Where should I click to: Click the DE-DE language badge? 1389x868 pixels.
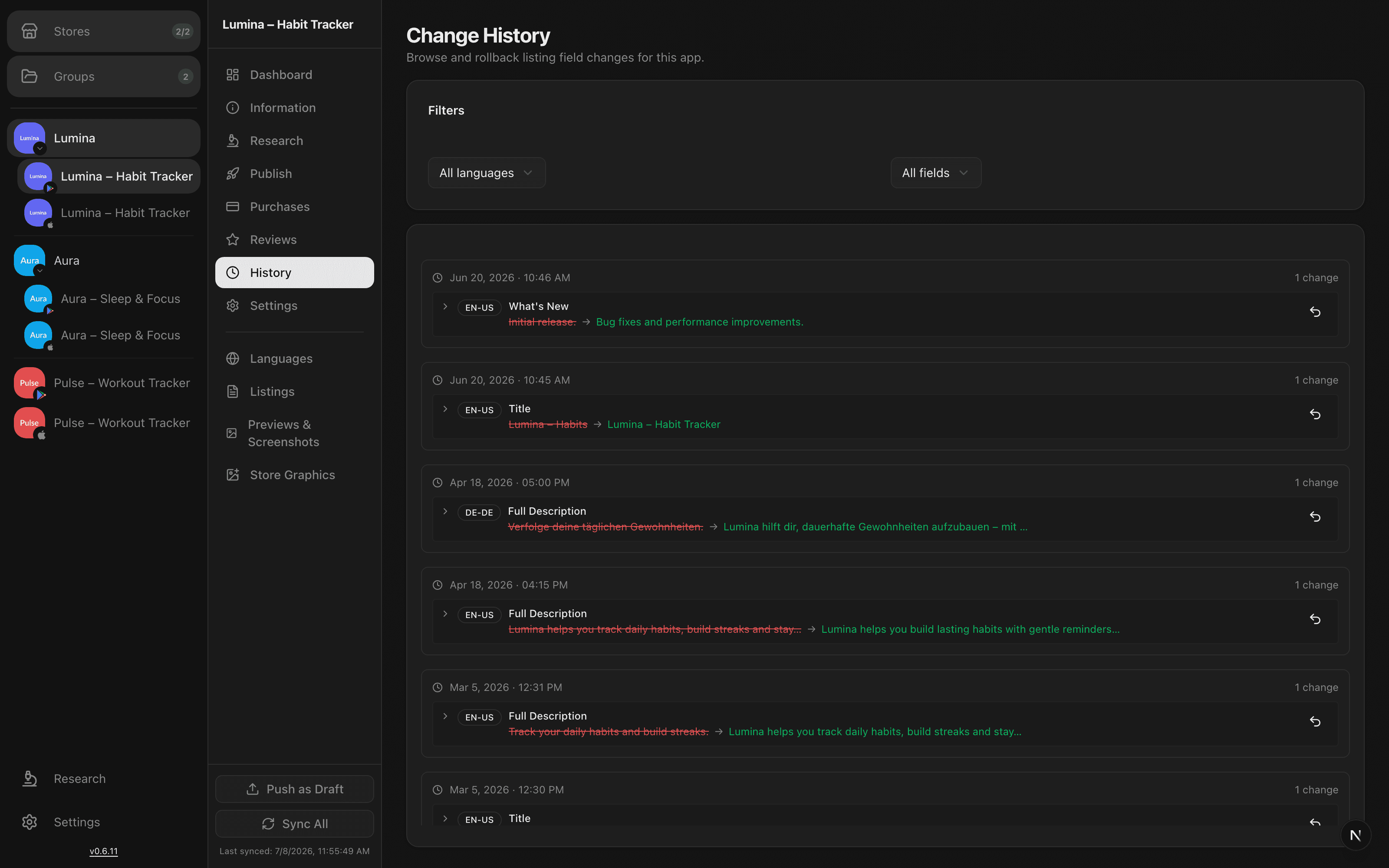click(479, 512)
